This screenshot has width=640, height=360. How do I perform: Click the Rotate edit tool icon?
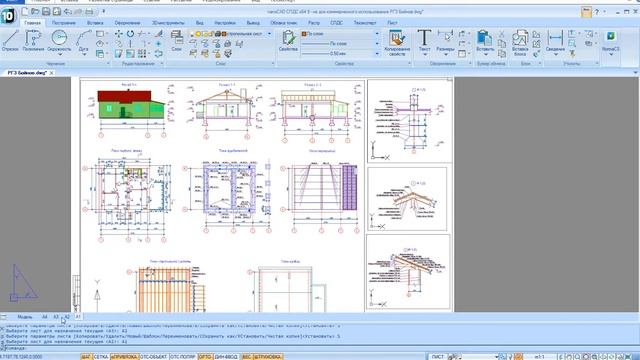tap(130, 33)
